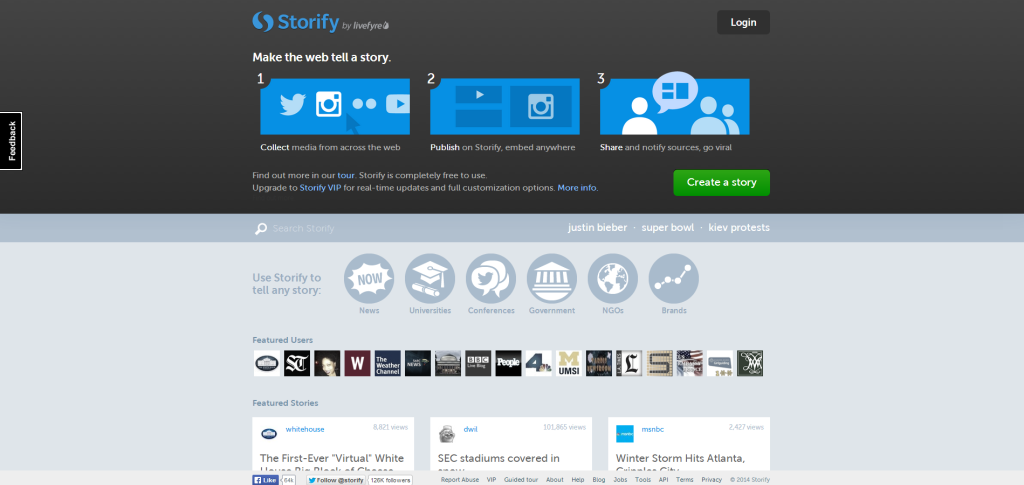Open Winter Storm Hits Atlanta story
1024x485 pixels.
680,464
